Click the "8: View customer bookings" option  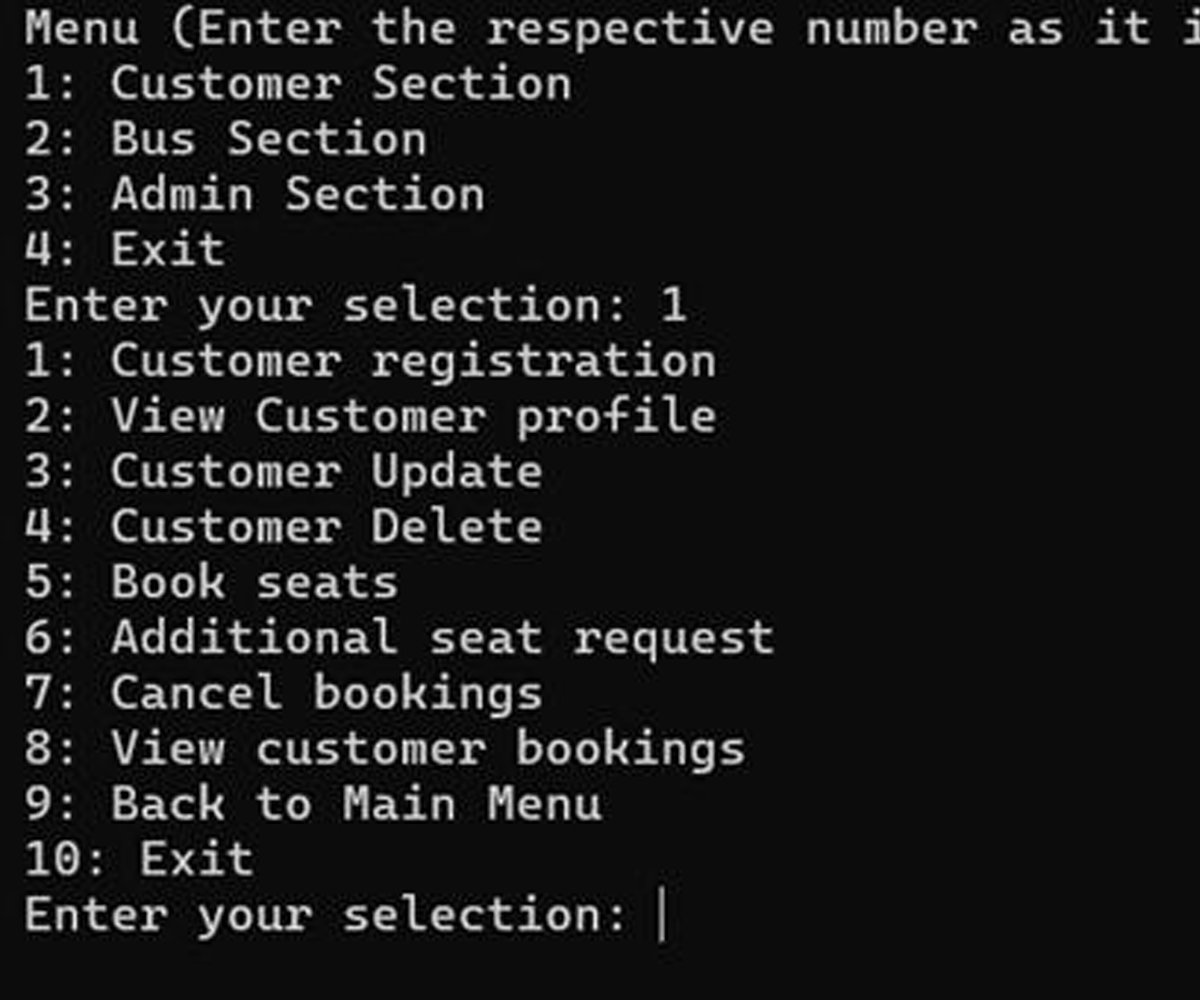coord(384,749)
